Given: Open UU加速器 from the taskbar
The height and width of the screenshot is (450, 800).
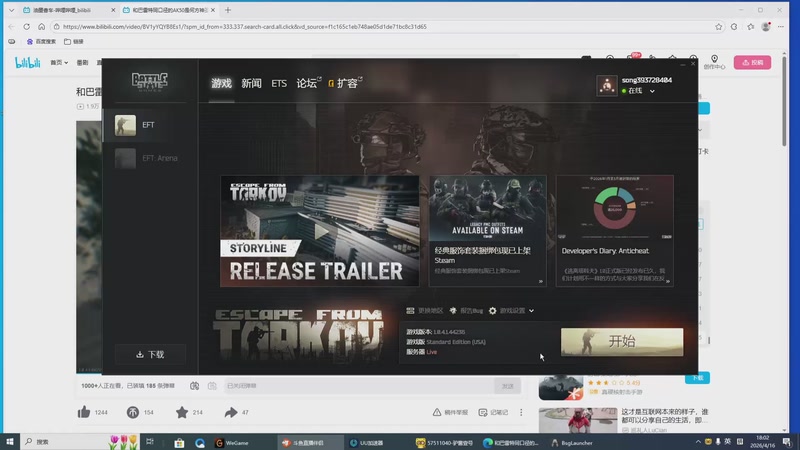Looking at the screenshot, I should pyautogui.click(x=367, y=442).
